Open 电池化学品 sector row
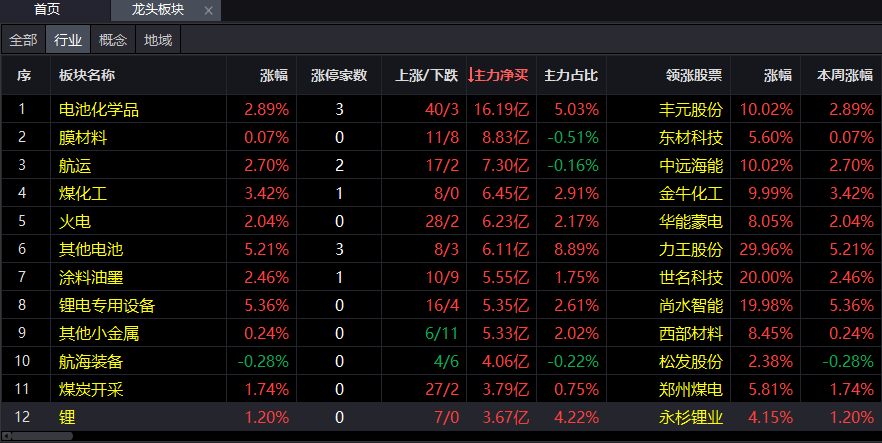 [x=441, y=109]
